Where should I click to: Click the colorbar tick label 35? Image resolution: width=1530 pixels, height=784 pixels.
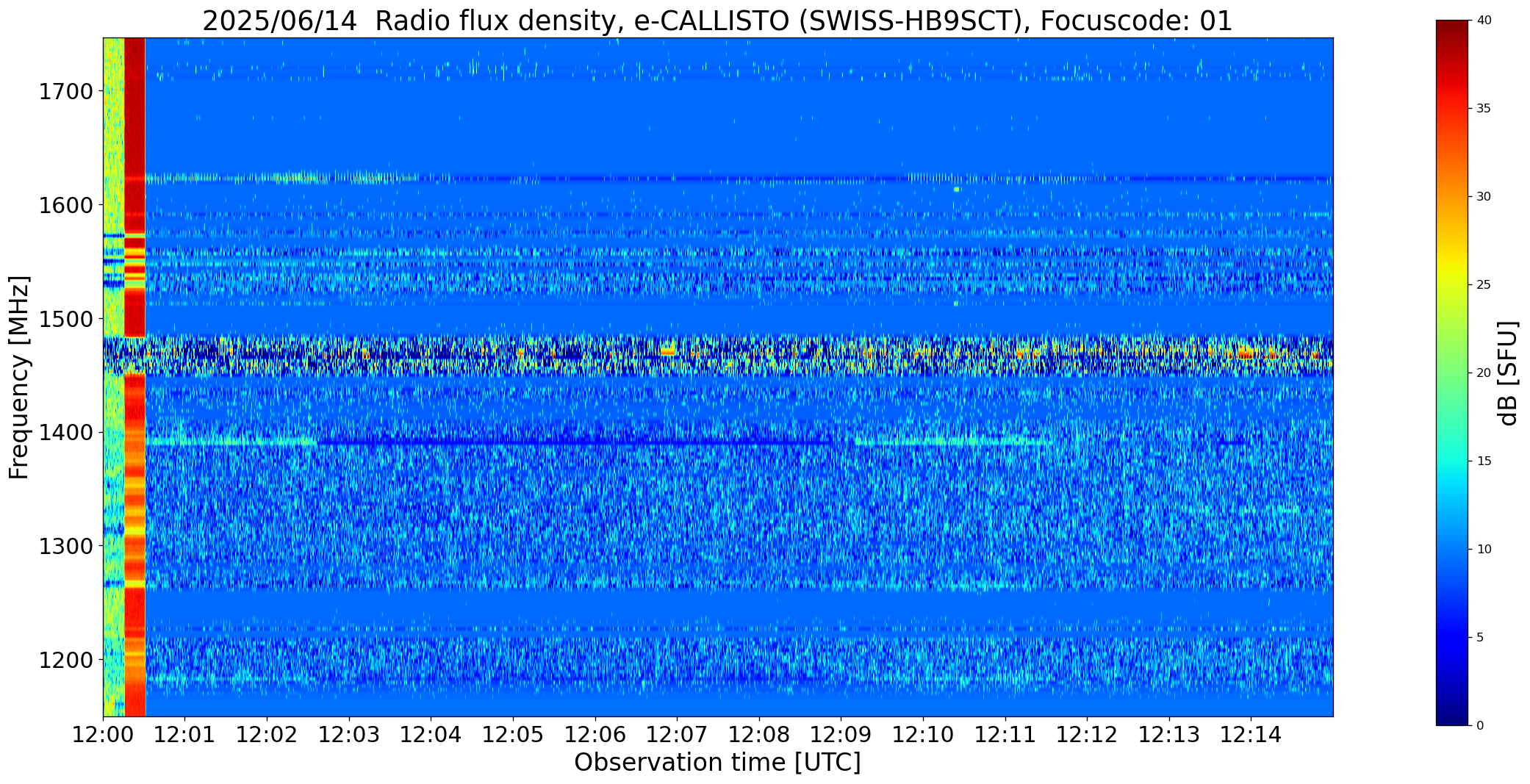click(1484, 109)
